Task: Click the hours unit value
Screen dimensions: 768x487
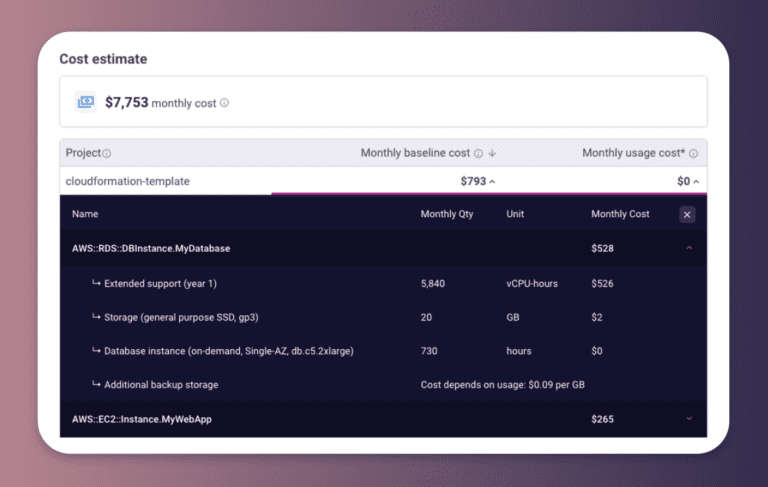Action: click(519, 351)
